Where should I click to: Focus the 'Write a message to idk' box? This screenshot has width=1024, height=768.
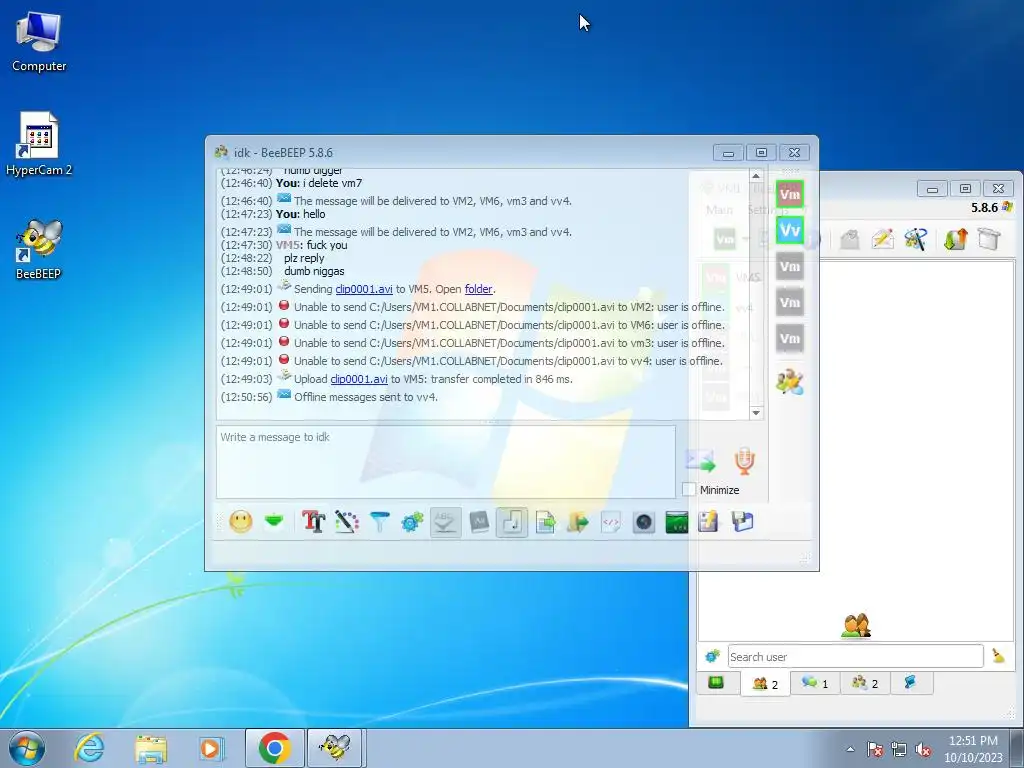point(445,462)
